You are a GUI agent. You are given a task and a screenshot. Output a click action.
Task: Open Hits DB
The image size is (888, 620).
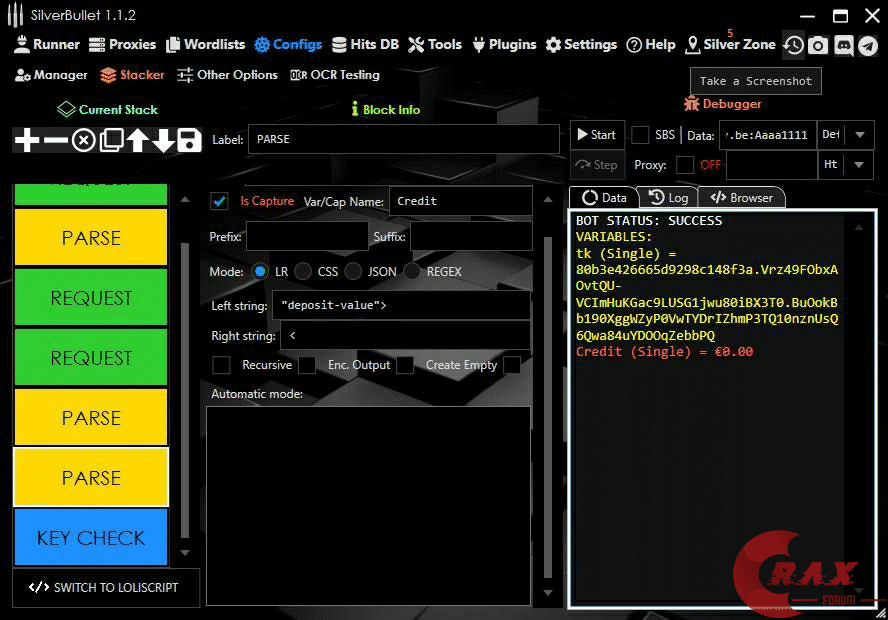(x=365, y=44)
